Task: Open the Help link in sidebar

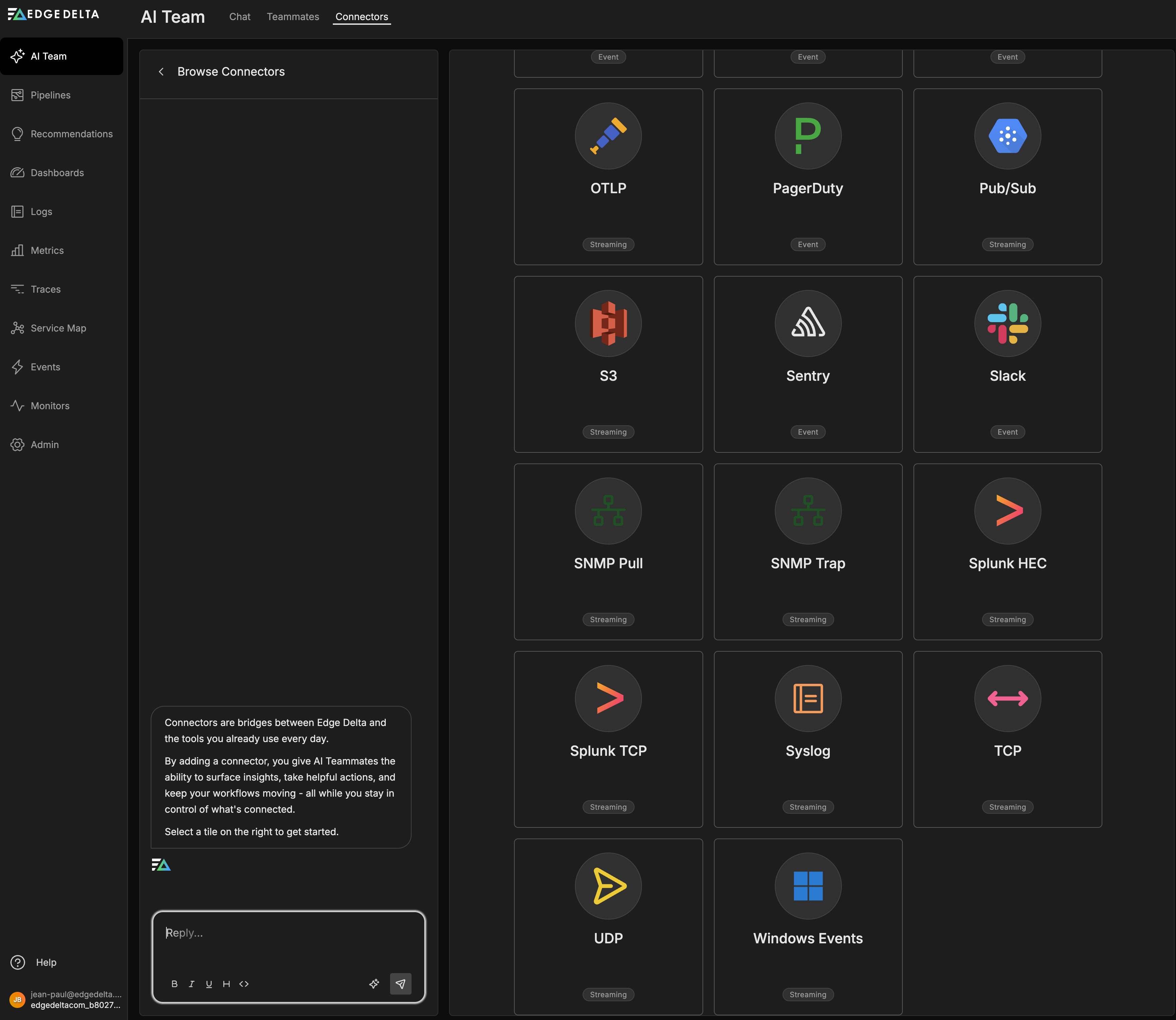Action: coord(46,962)
